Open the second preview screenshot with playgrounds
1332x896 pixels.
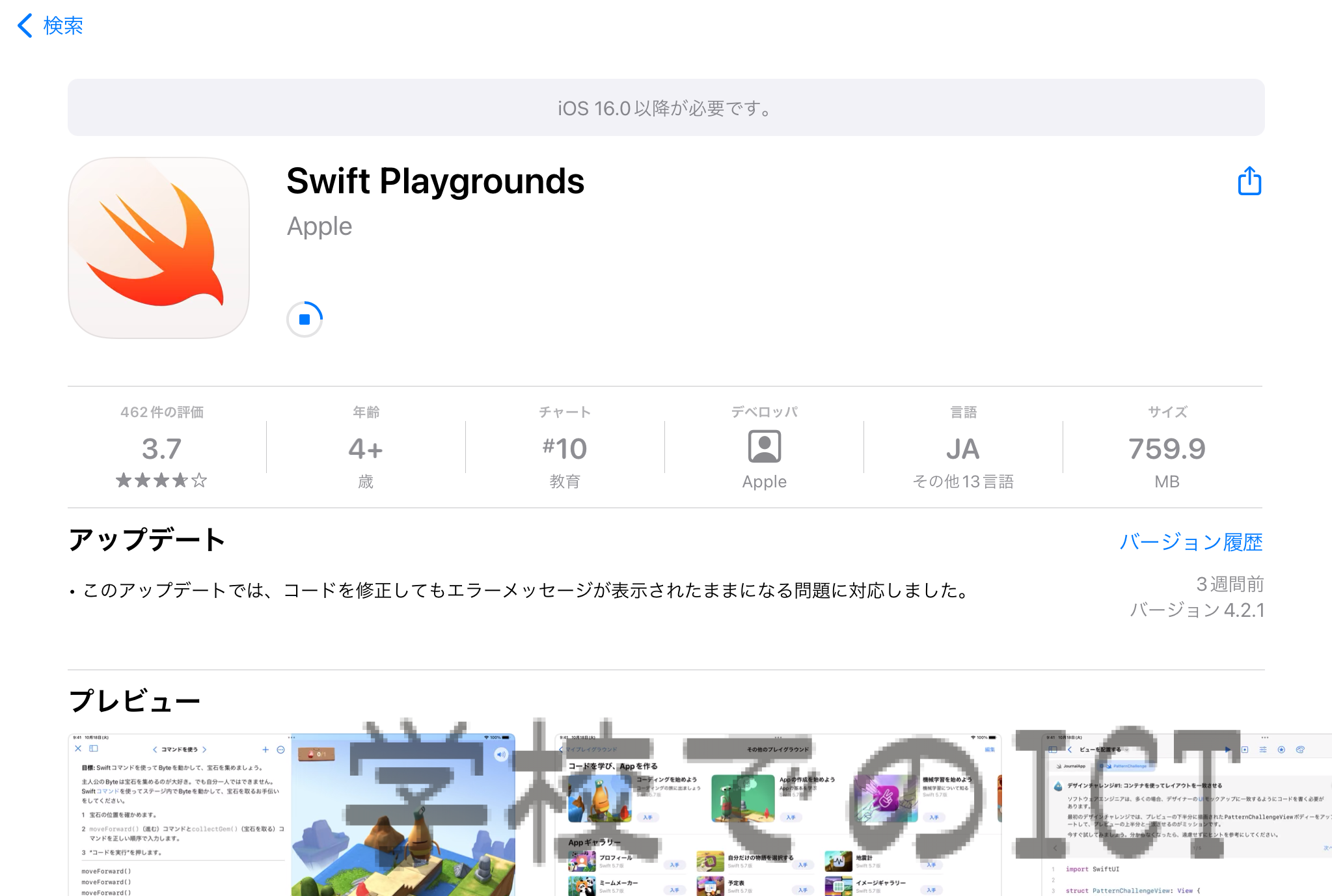point(778,815)
